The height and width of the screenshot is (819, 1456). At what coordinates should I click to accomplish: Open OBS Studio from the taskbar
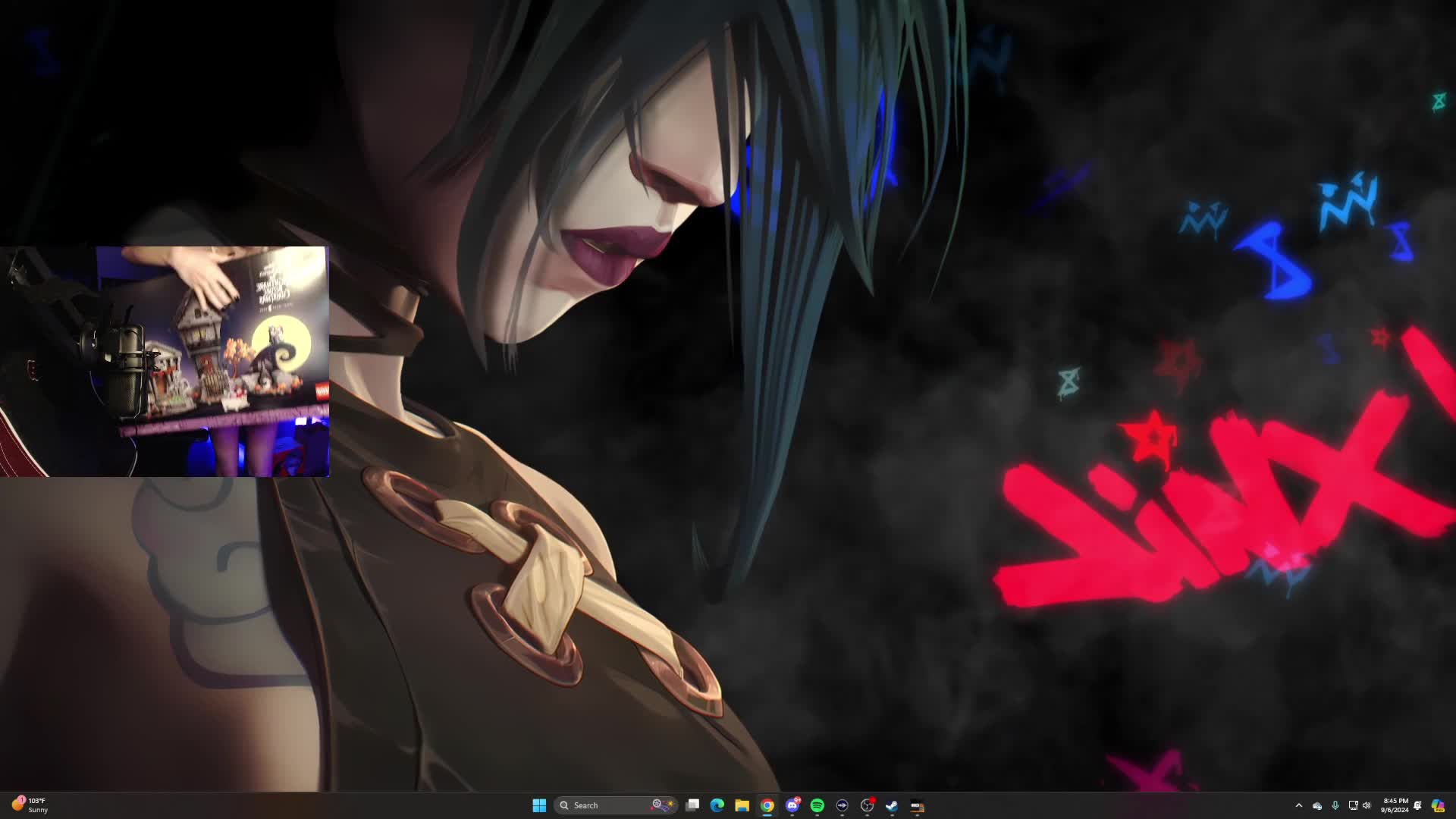pyautogui.click(x=867, y=805)
